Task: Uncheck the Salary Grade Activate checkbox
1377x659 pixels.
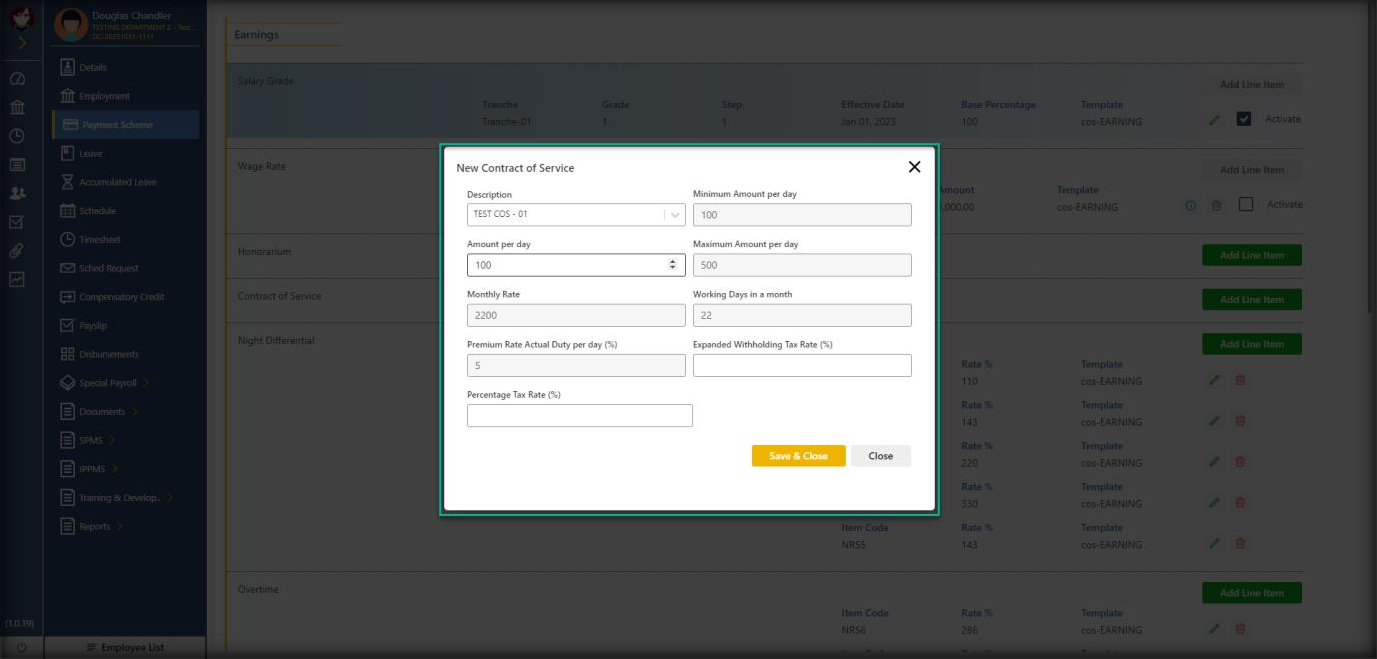Action: click(x=1244, y=119)
